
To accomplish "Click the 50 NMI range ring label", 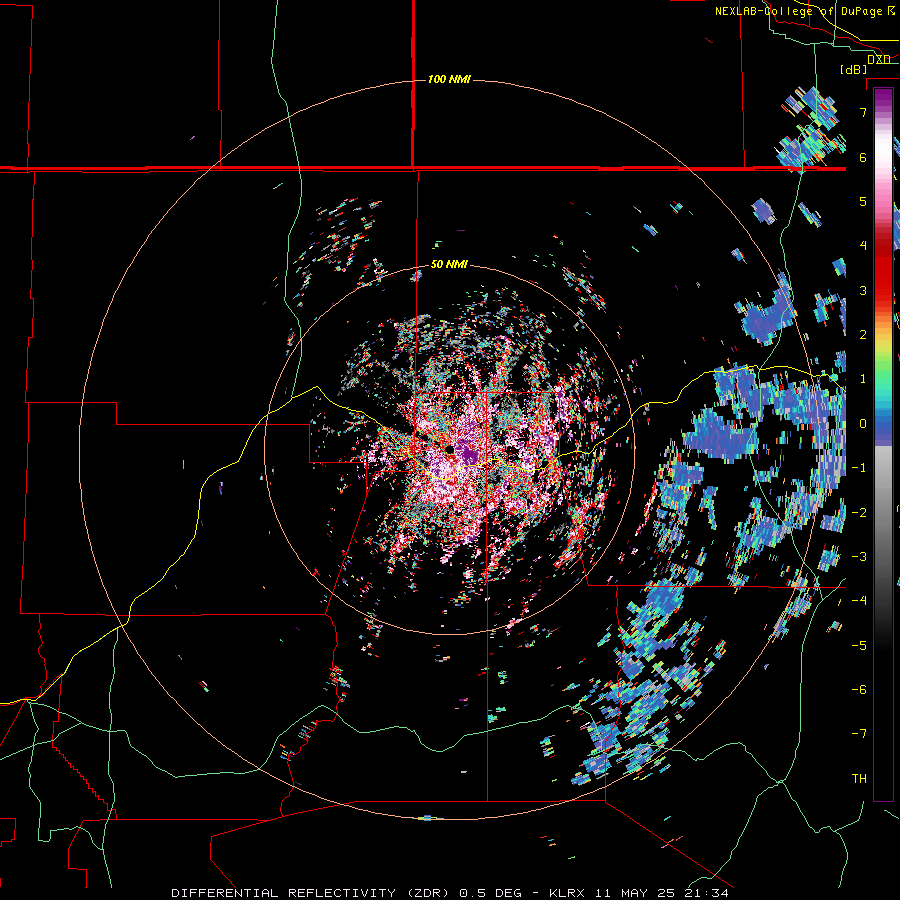I will pyautogui.click(x=449, y=265).
